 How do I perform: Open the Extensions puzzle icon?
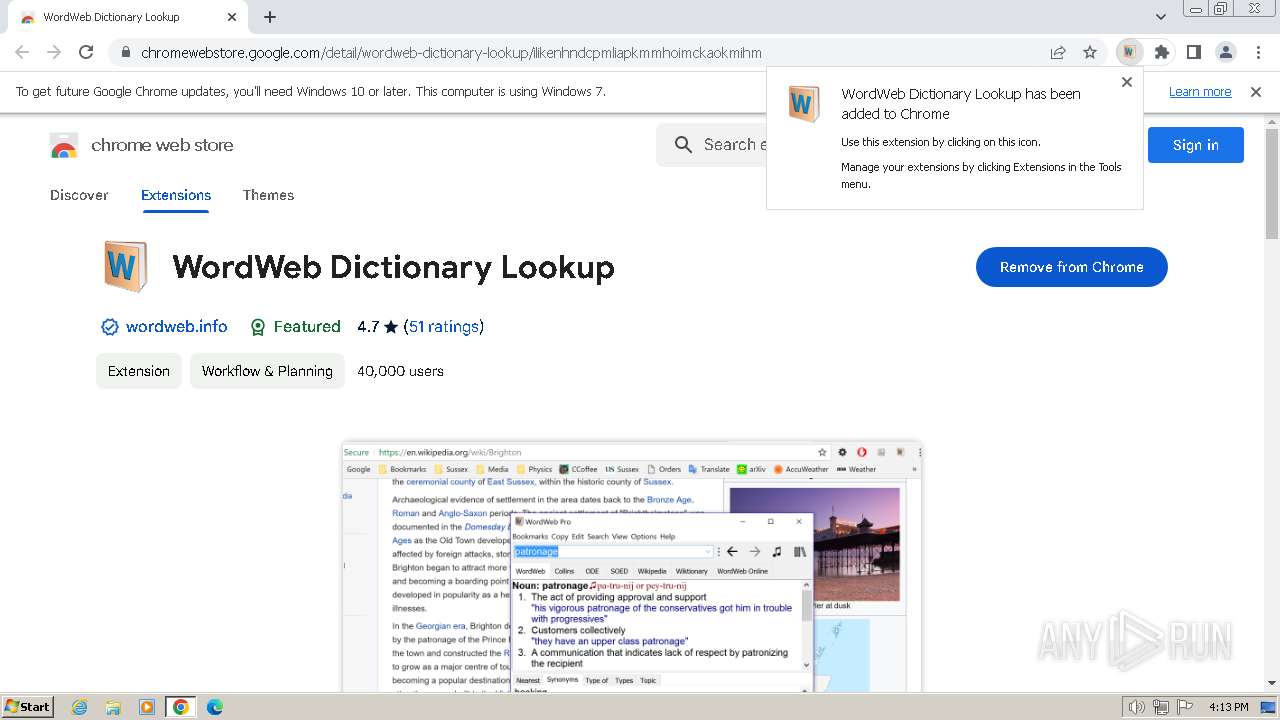pyautogui.click(x=1161, y=52)
